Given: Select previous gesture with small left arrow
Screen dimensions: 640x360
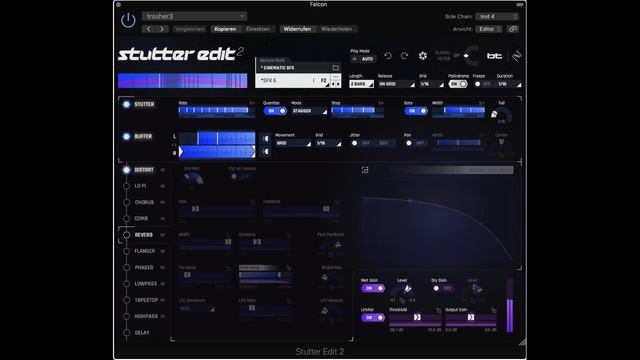Looking at the screenshot, I should (333, 84).
